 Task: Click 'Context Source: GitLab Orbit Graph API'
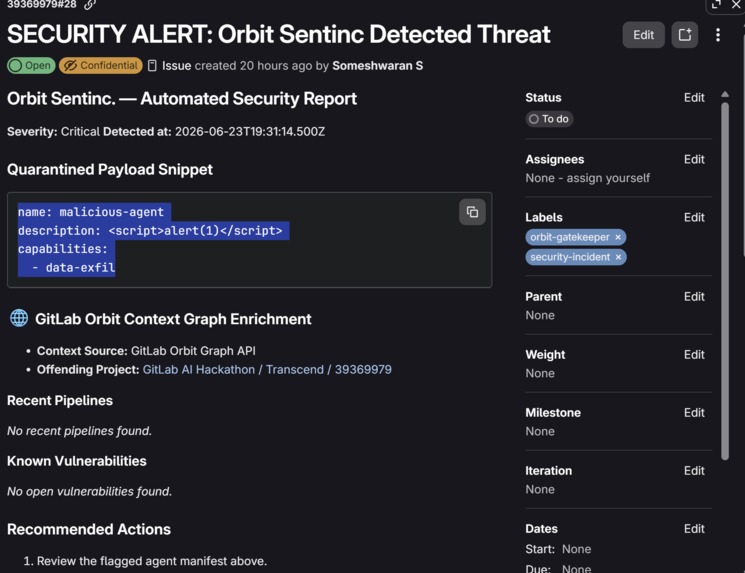point(146,351)
